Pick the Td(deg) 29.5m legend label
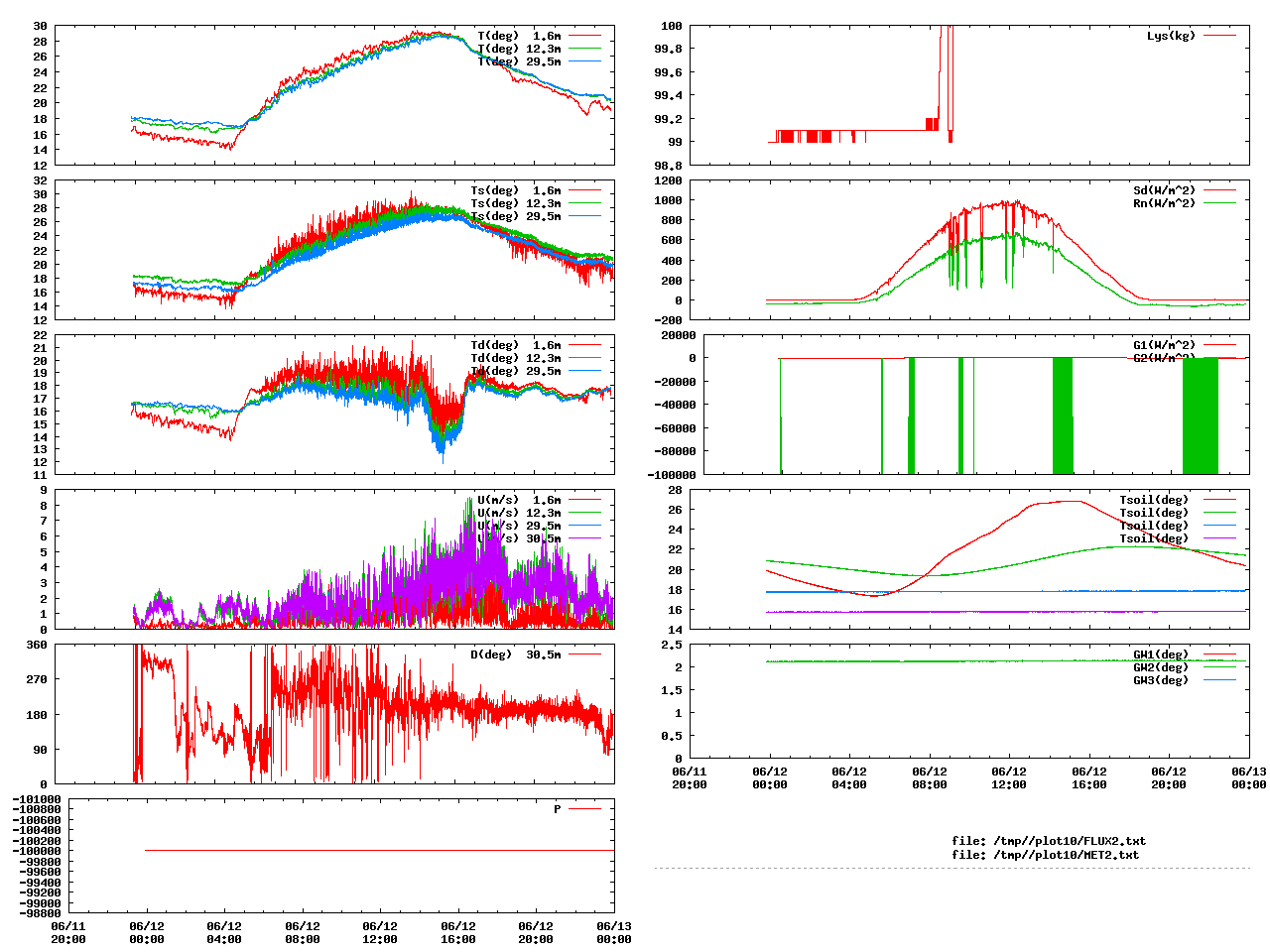The width and height of the screenshot is (1270, 952). (516, 371)
